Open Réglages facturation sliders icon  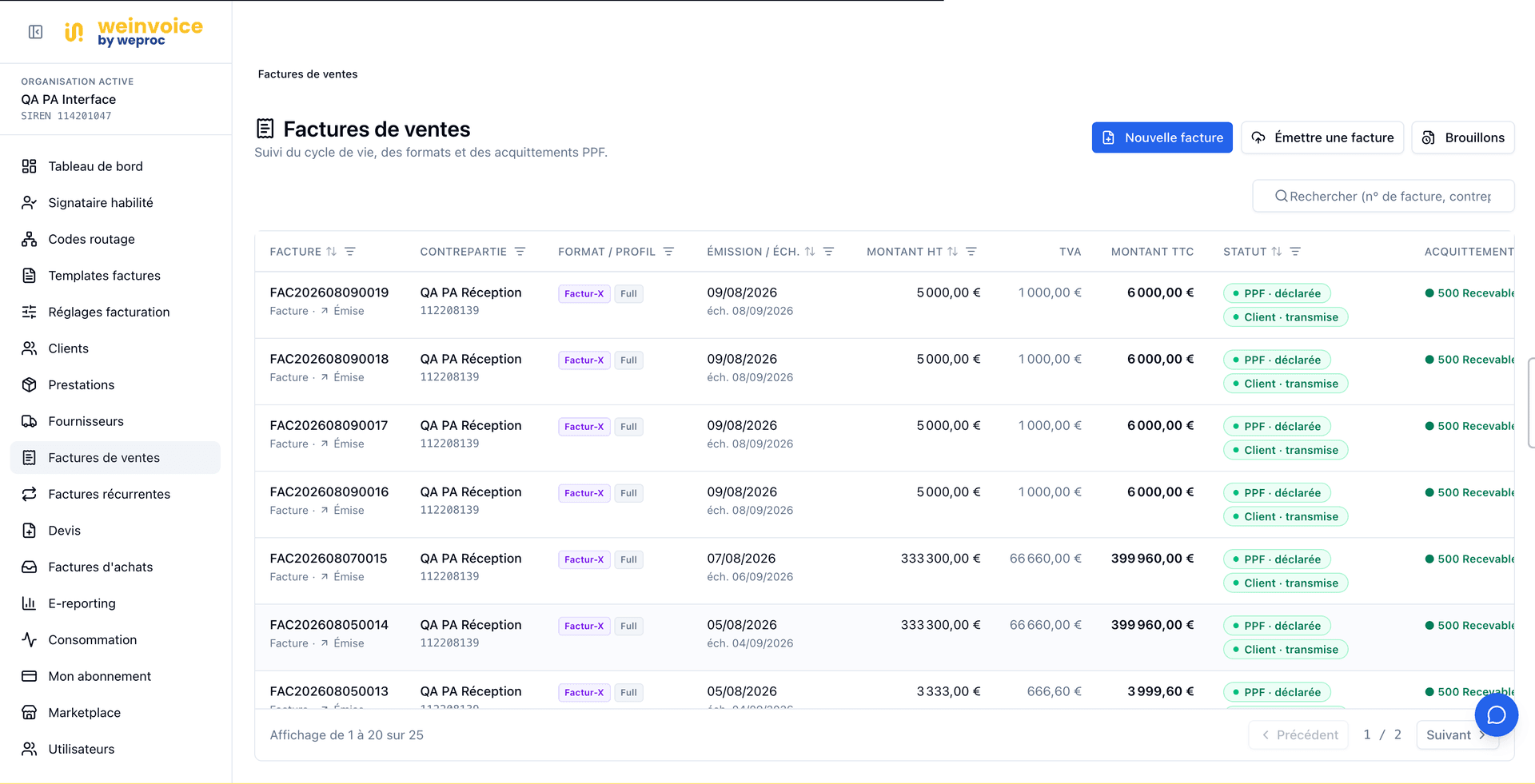pyautogui.click(x=30, y=312)
